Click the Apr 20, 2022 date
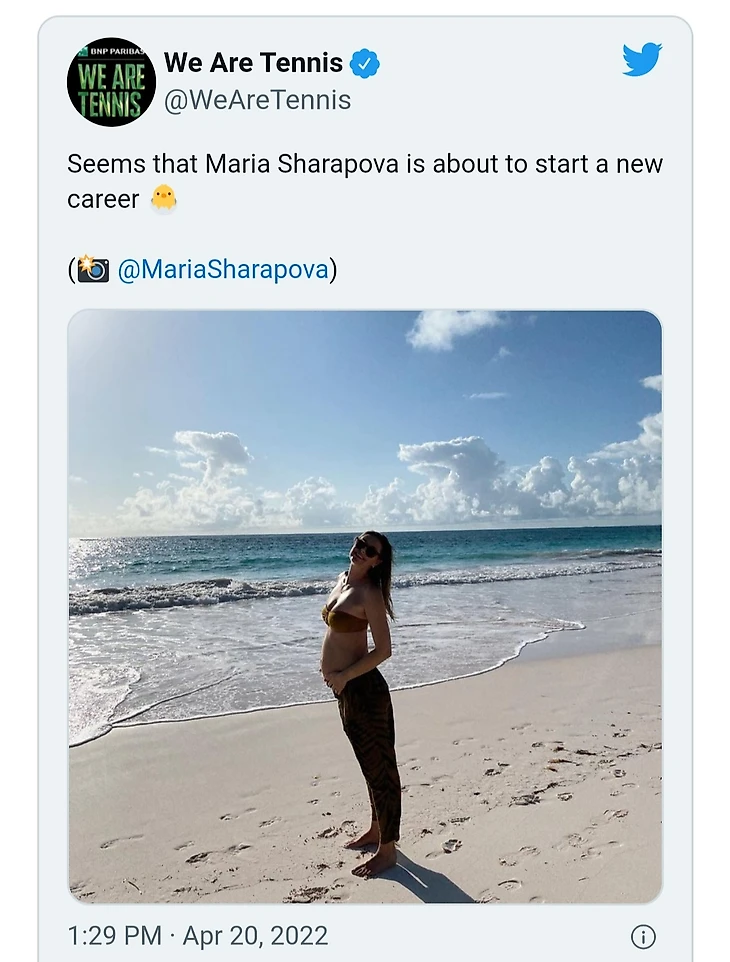This screenshot has height=962, width=730. pyautogui.click(x=255, y=936)
